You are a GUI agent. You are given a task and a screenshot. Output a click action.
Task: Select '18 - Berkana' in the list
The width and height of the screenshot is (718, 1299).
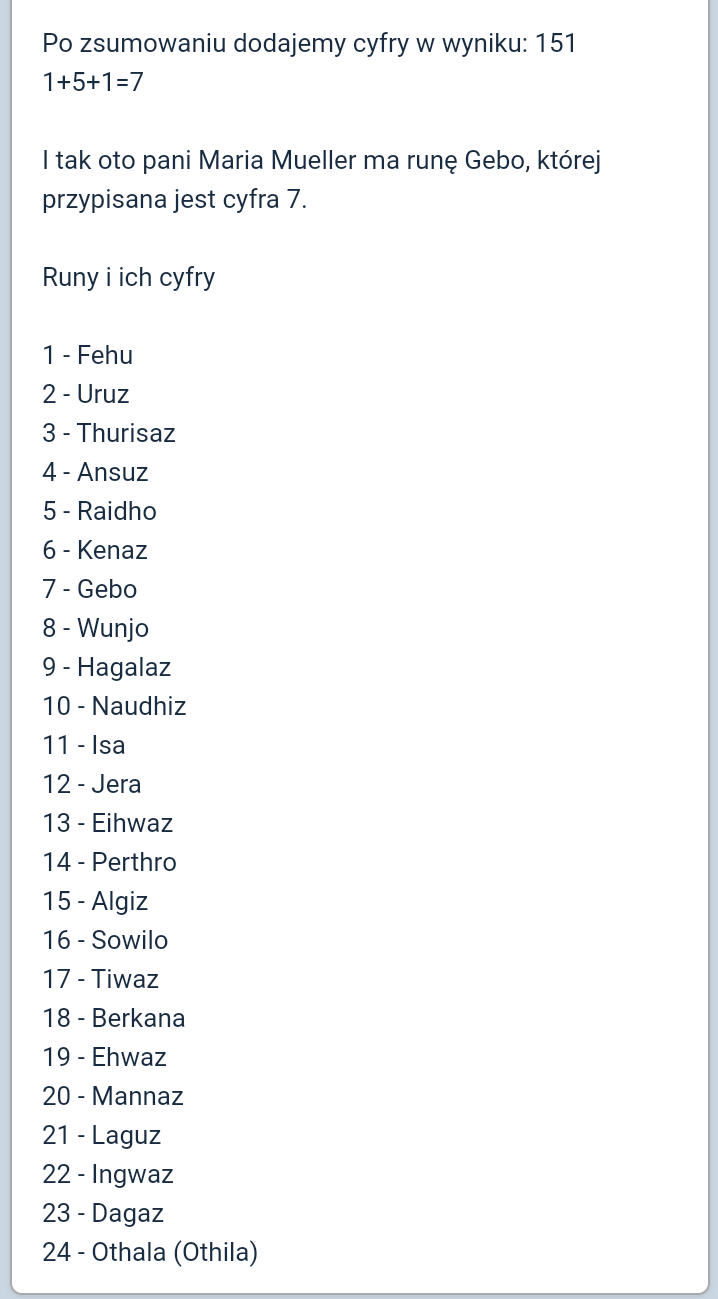[114, 1018]
